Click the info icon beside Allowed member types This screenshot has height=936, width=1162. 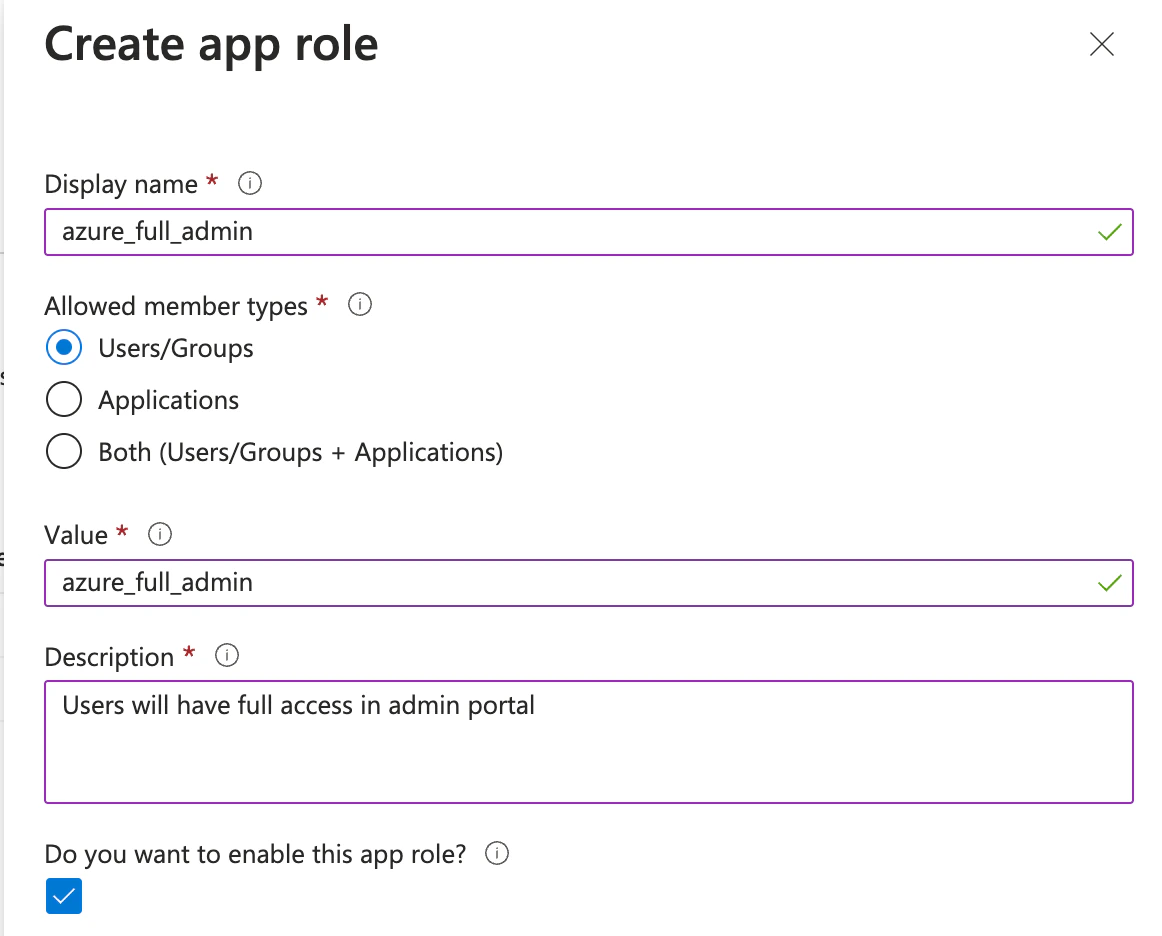(x=359, y=305)
